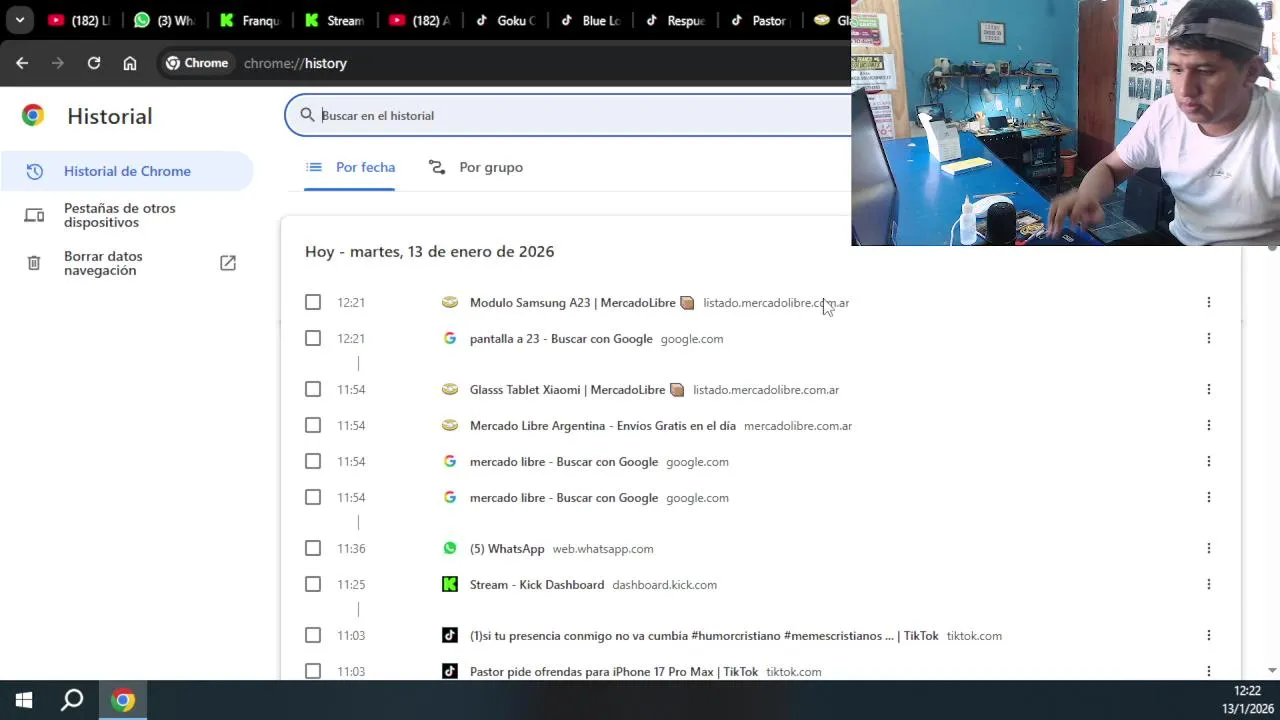Go back with the browser back arrow
The width and height of the screenshot is (1280, 720).
(x=22, y=63)
